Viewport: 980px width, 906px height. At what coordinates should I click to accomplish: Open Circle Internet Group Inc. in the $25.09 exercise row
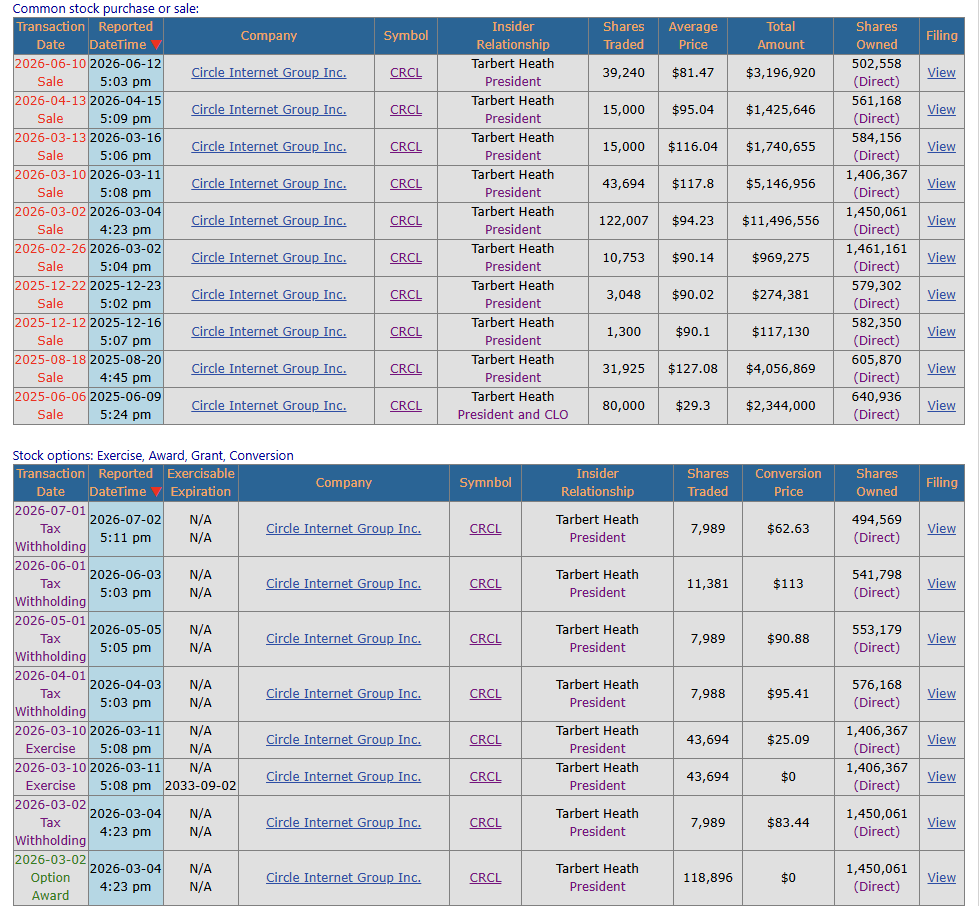(343, 739)
